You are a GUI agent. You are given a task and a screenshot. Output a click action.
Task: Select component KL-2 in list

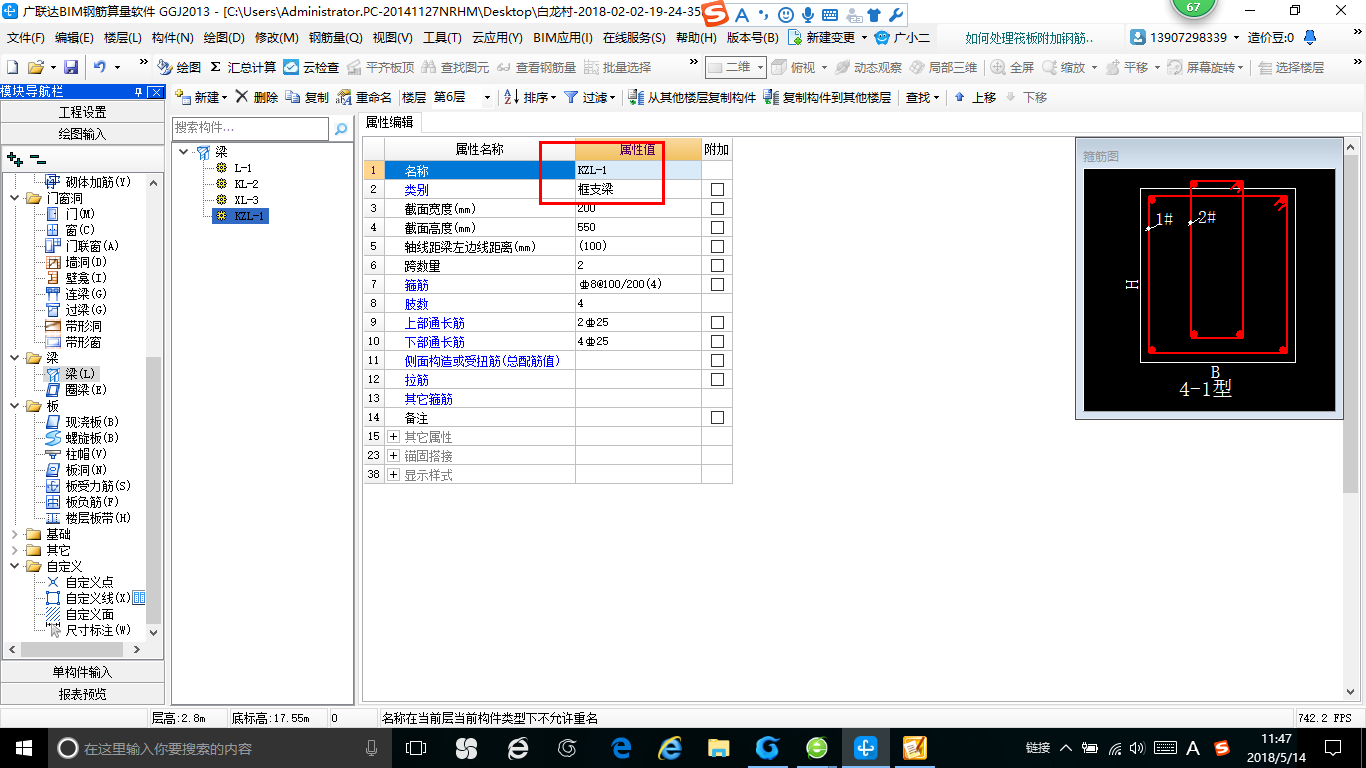[x=246, y=184]
